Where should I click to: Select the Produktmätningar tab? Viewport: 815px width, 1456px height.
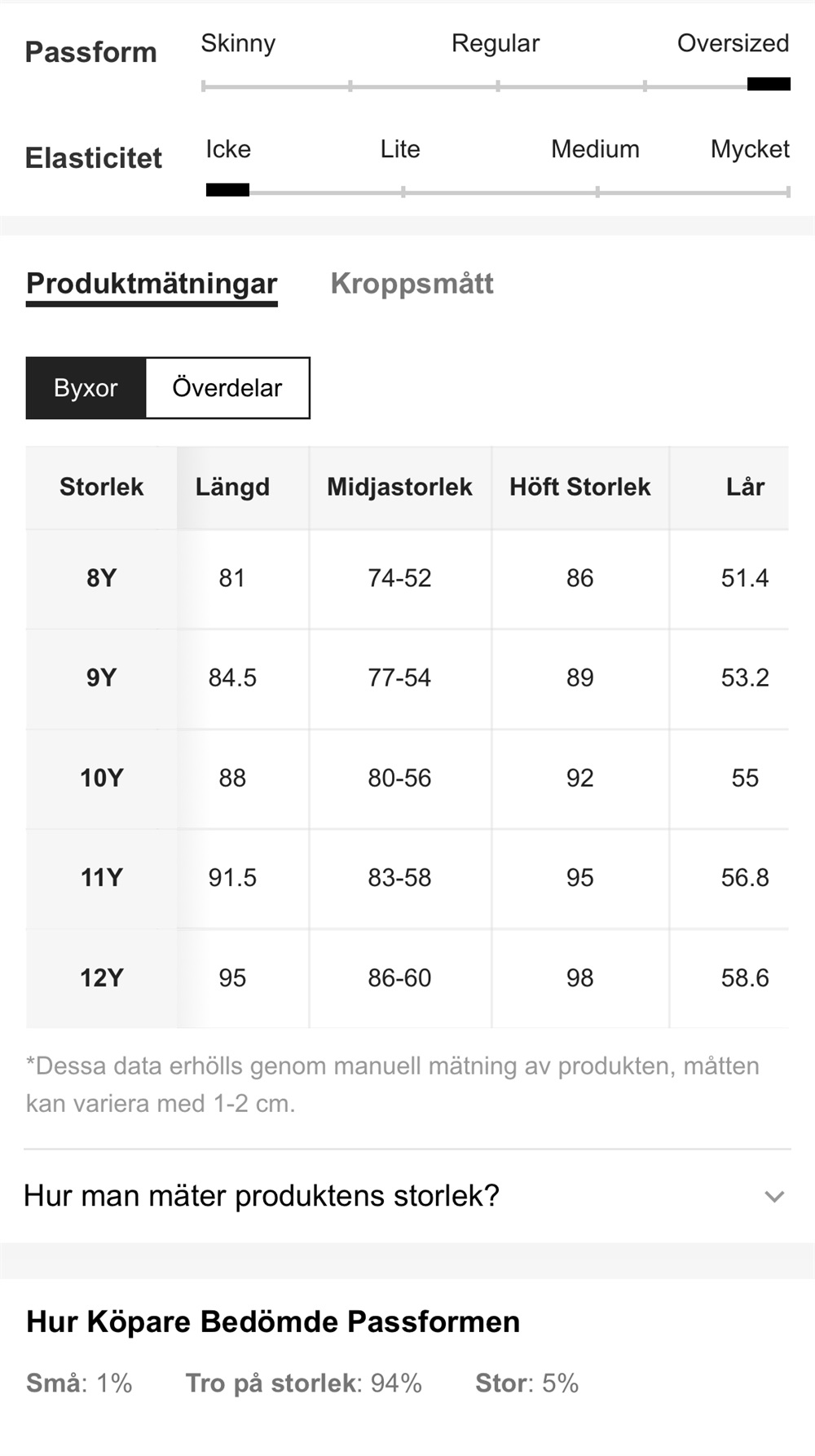pos(152,284)
